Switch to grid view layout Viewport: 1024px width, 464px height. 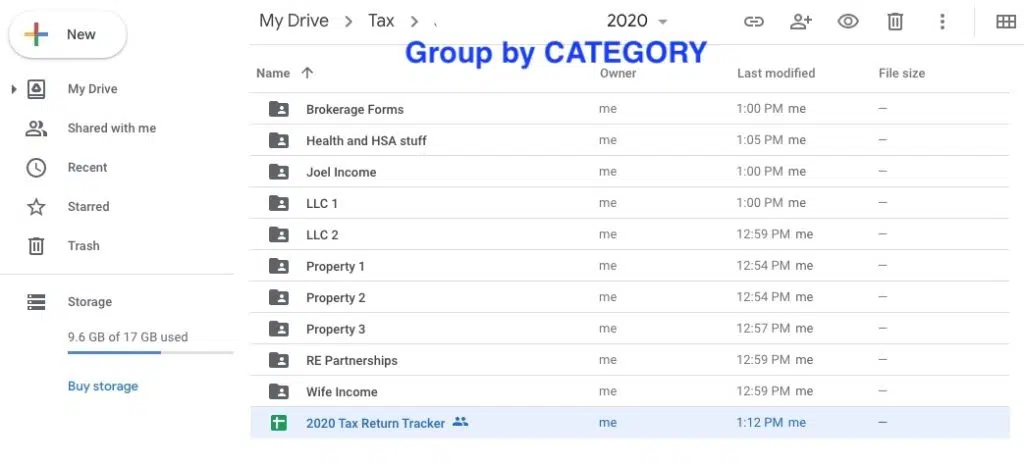click(x=1005, y=21)
